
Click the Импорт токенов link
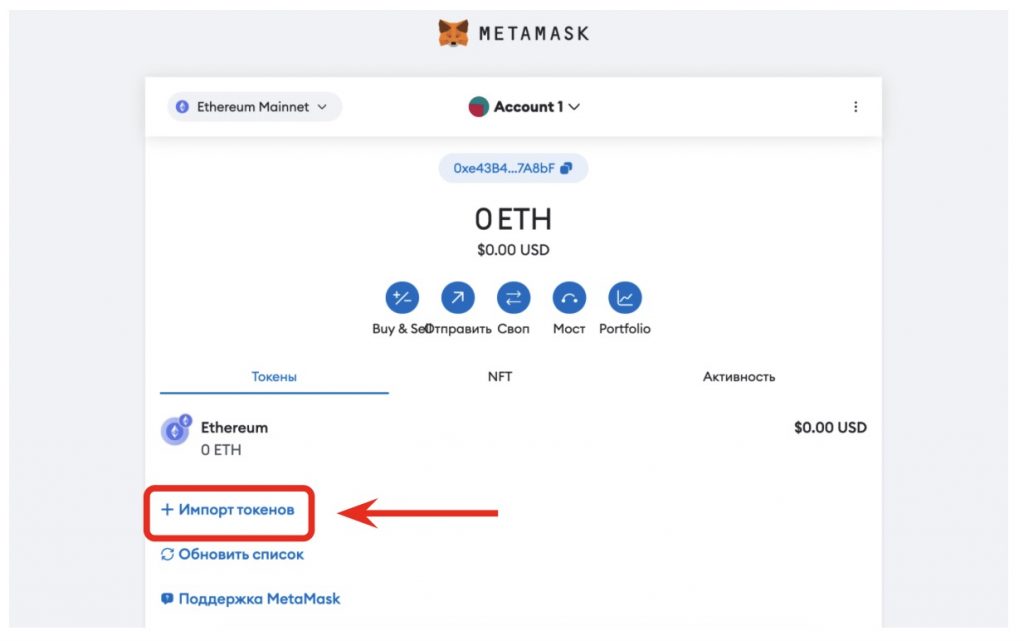click(228, 510)
